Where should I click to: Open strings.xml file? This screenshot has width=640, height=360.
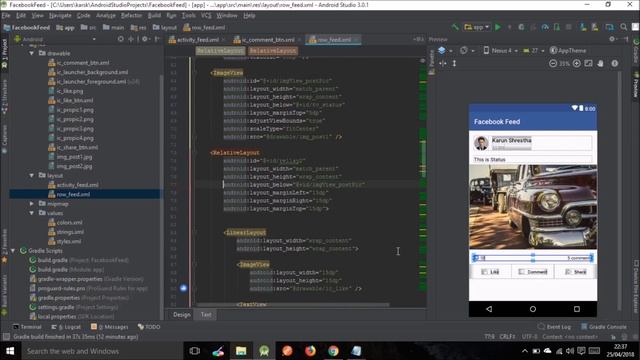point(70,232)
